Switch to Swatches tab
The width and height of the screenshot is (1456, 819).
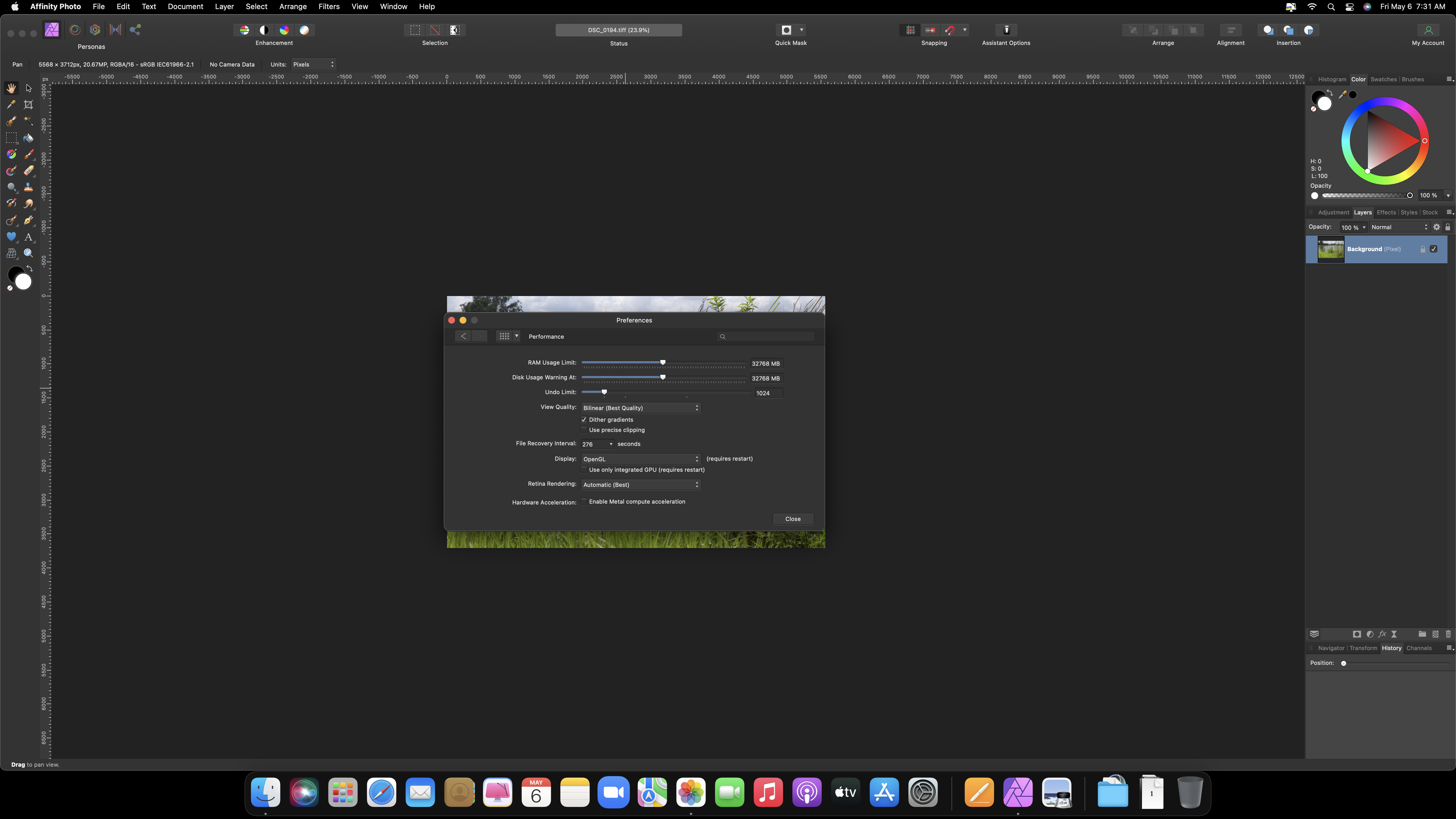pos(1383,79)
